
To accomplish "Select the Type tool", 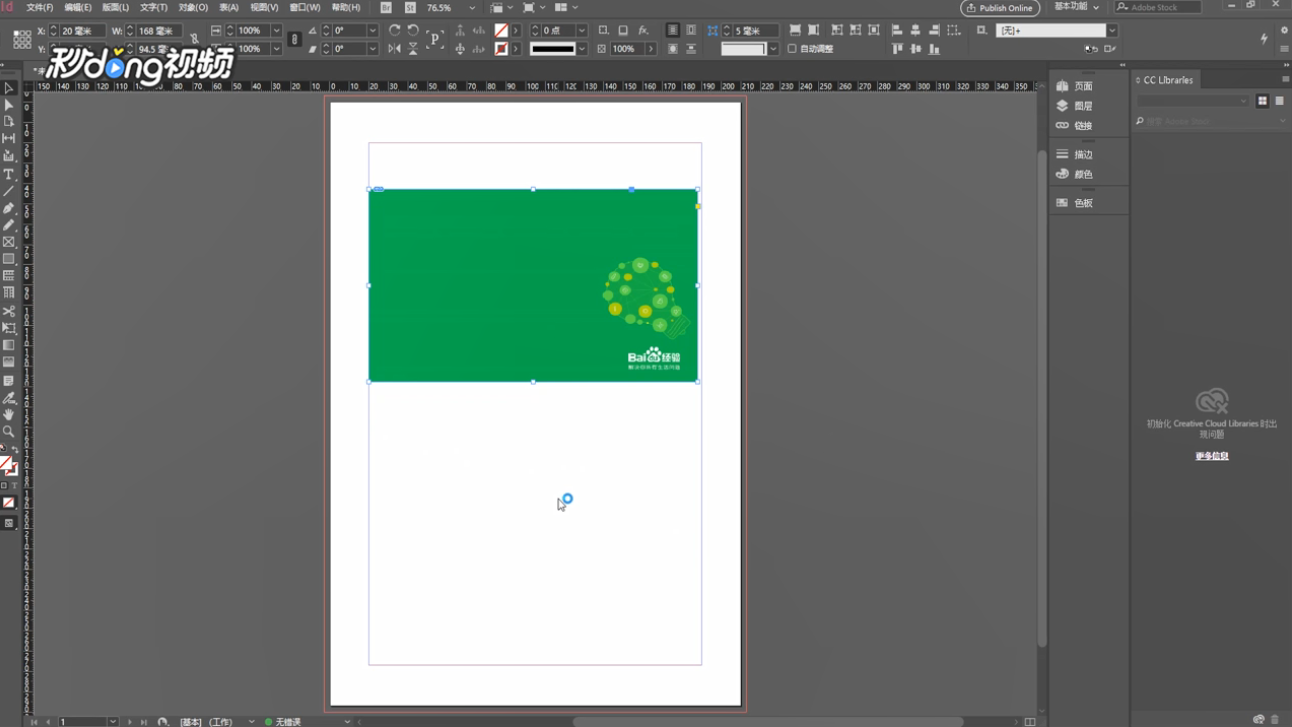I will (9, 173).
